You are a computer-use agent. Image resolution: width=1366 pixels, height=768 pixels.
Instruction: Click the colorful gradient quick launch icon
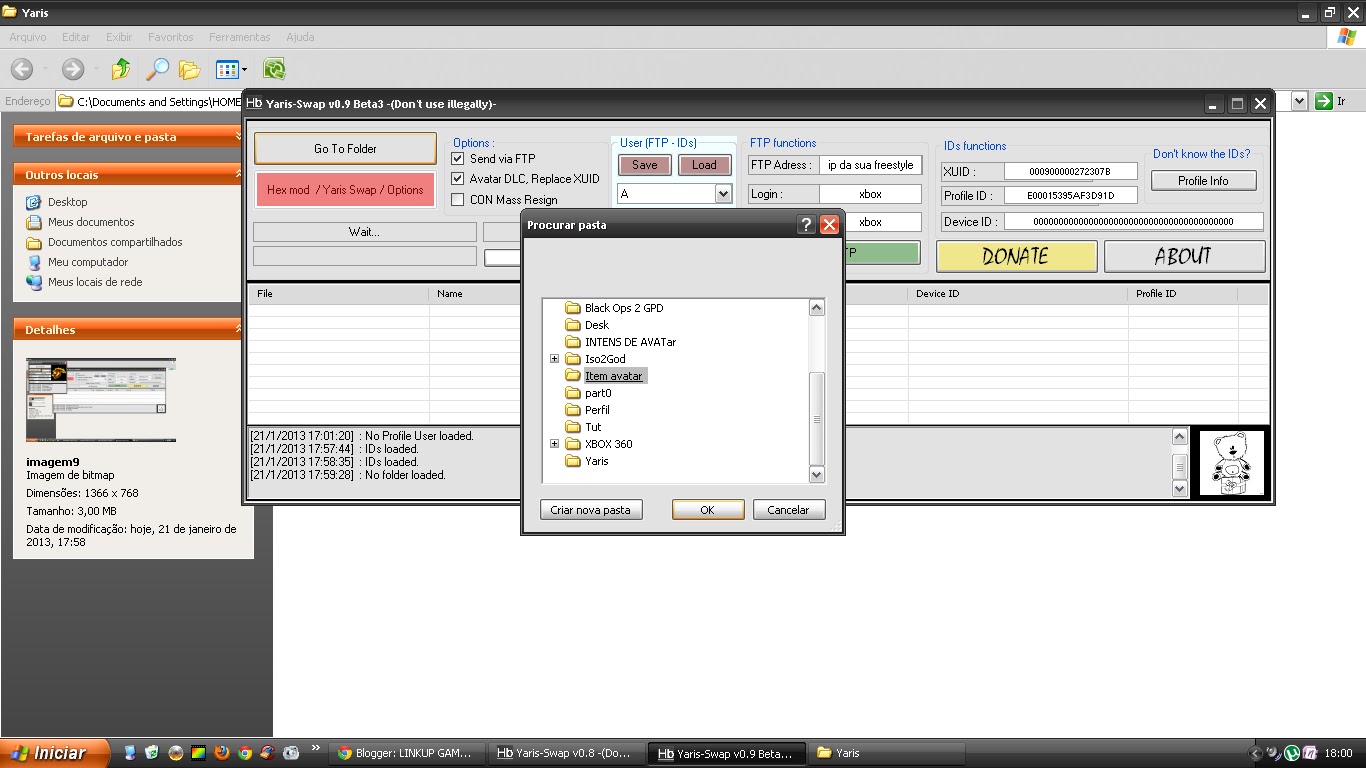(198, 753)
